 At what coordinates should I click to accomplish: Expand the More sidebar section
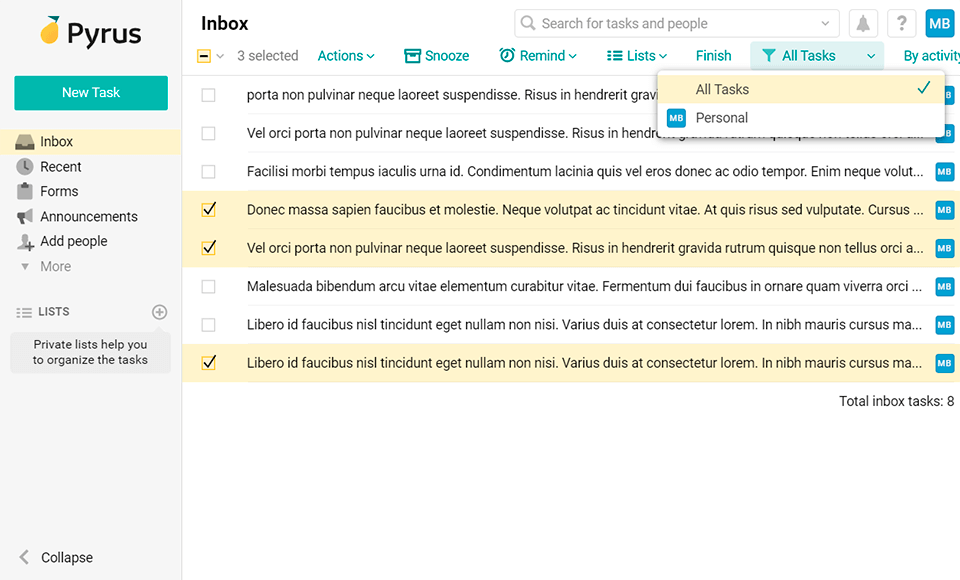(55, 266)
